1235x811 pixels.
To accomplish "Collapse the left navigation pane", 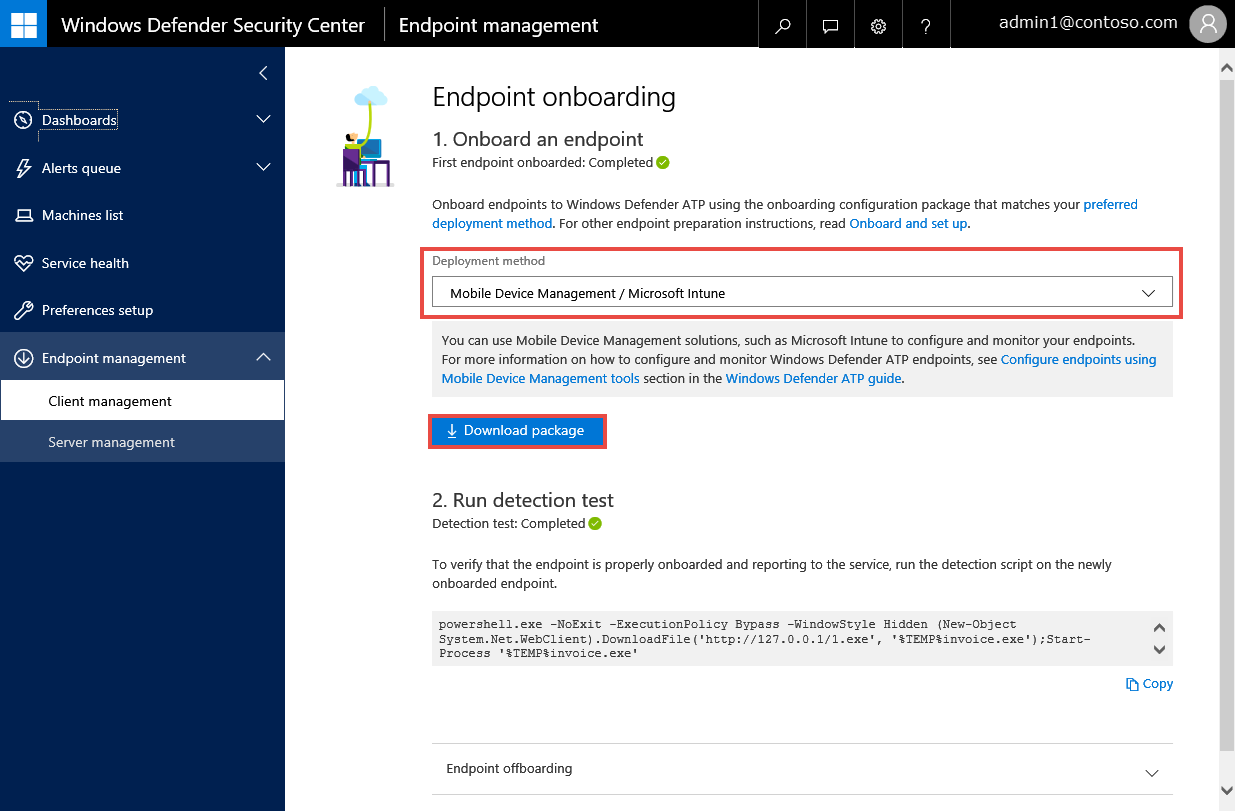I will click(x=263, y=73).
